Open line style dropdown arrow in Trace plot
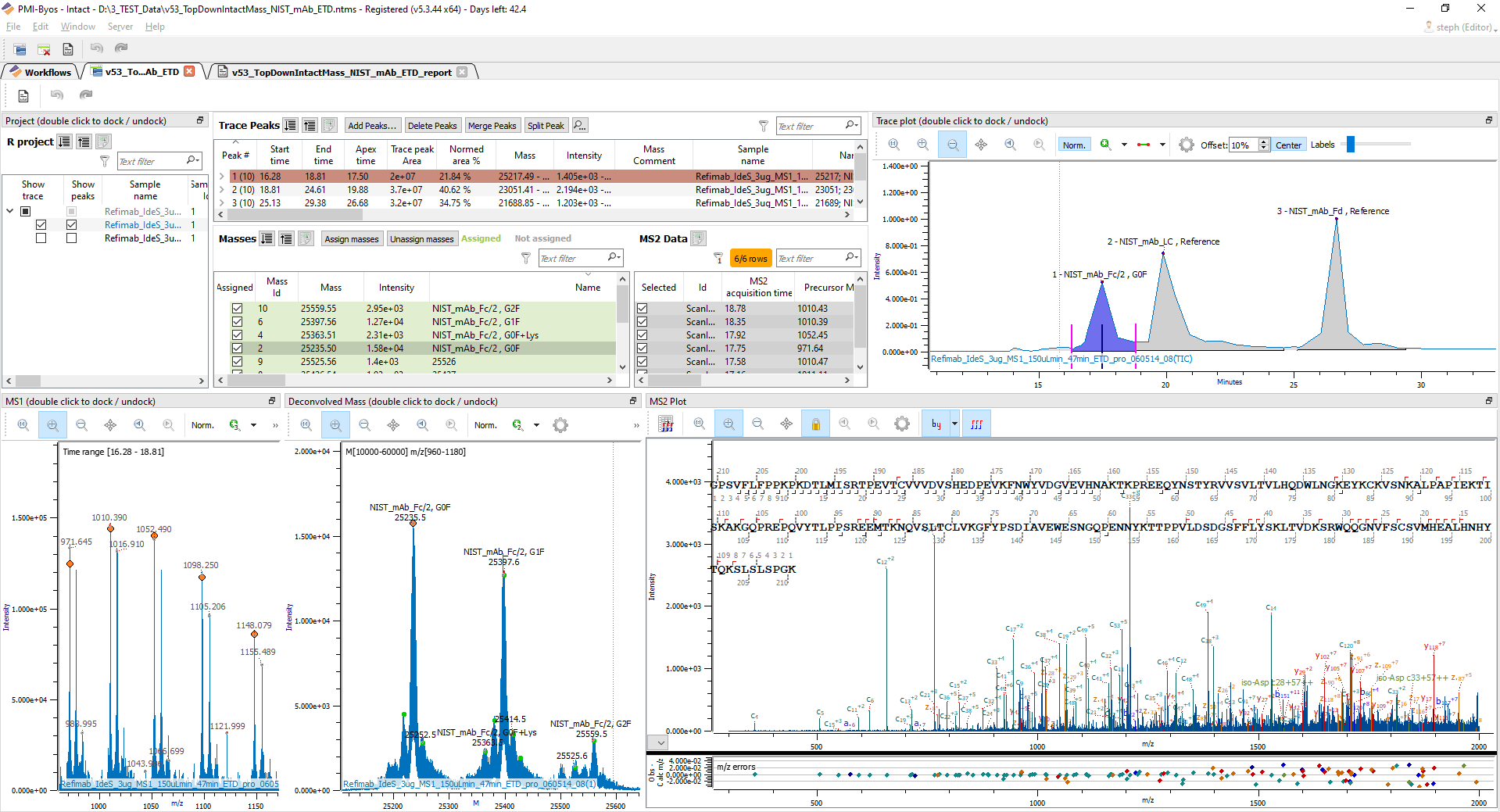Screen dimensions: 1500x812 (x=1162, y=145)
